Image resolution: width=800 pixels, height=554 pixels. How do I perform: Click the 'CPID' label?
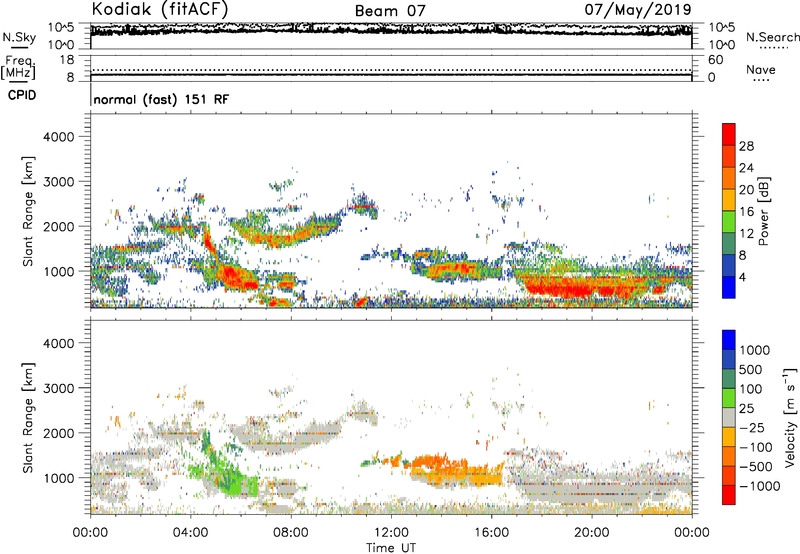[x=22, y=95]
